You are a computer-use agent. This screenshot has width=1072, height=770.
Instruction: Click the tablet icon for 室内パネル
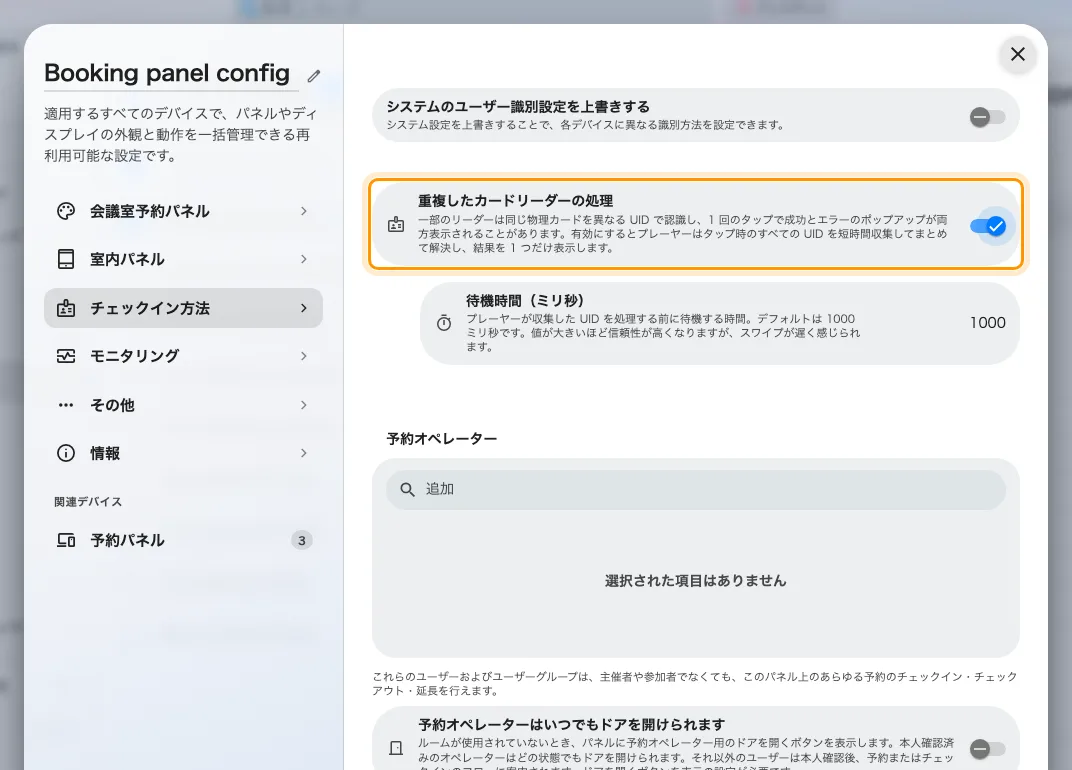[x=66, y=259]
